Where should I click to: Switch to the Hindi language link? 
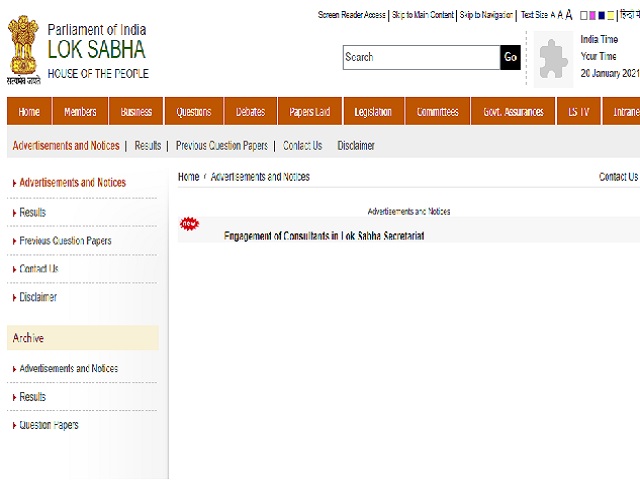click(629, 15)
